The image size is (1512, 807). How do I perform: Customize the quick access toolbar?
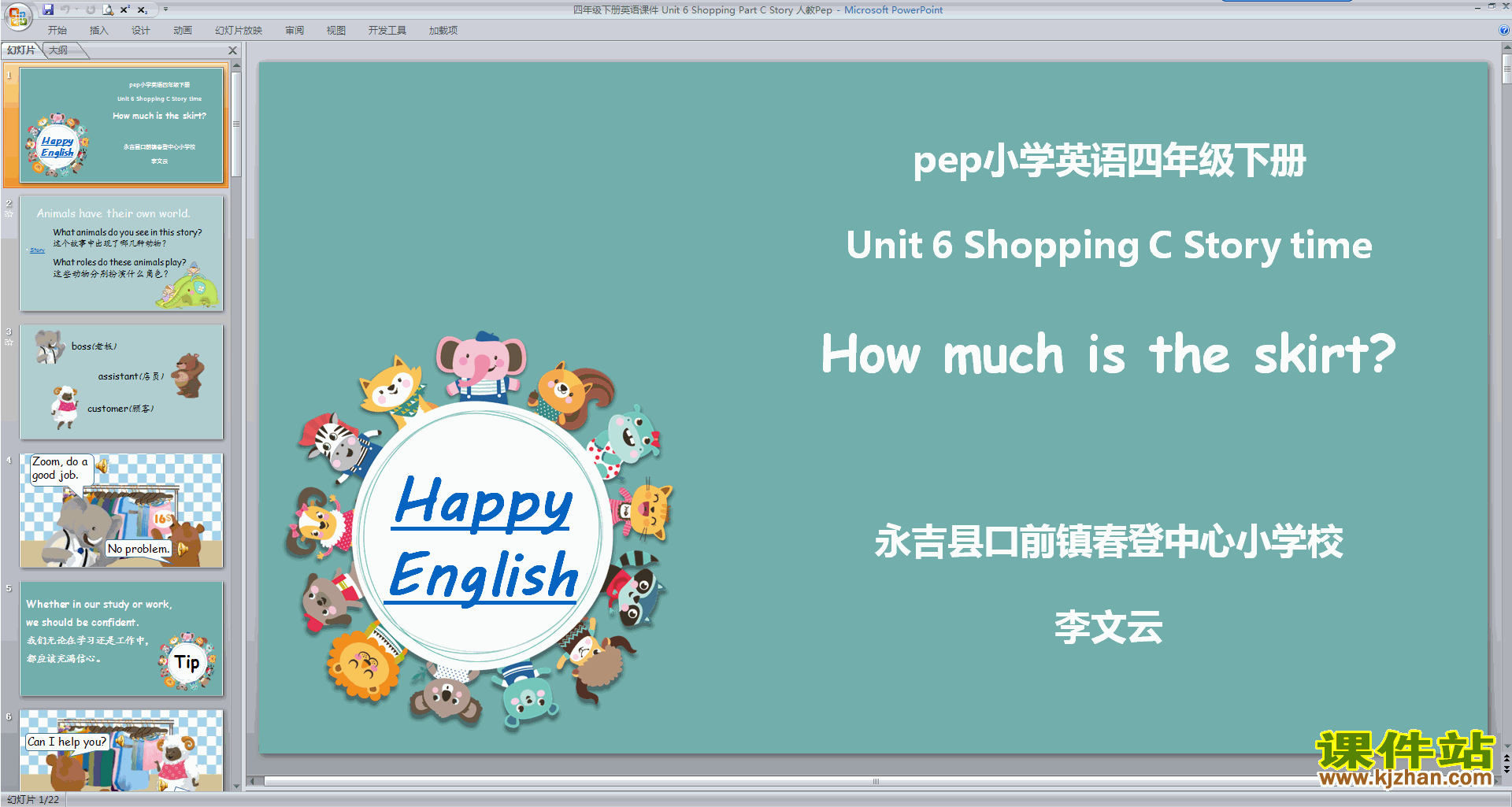pos(165,9)
